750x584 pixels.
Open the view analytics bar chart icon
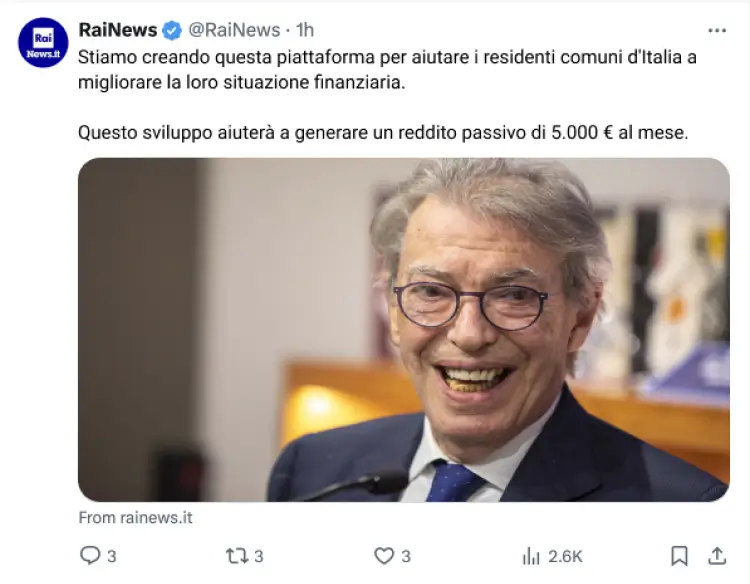pyautogui.click(x=531, y=556)
